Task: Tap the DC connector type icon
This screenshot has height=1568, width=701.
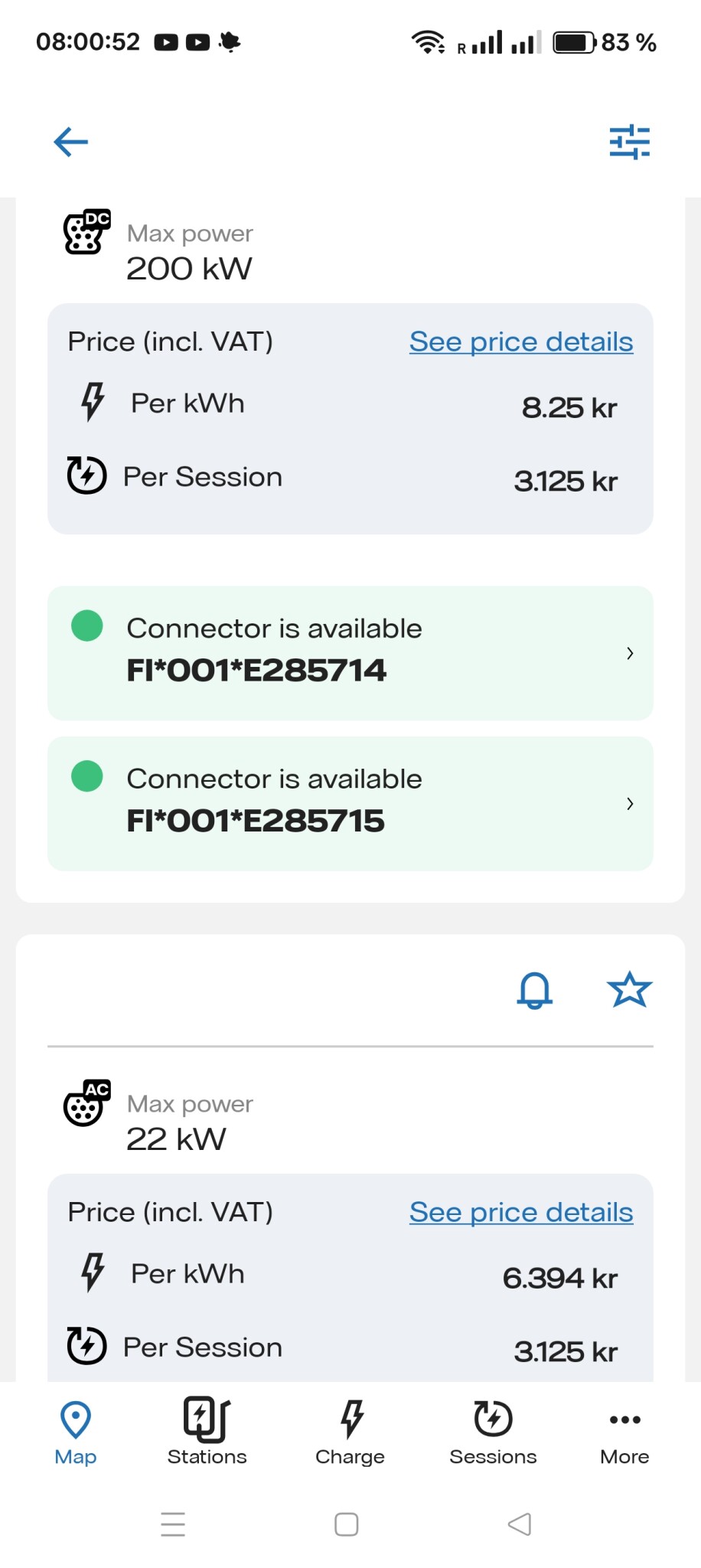Action: point(86,231)
